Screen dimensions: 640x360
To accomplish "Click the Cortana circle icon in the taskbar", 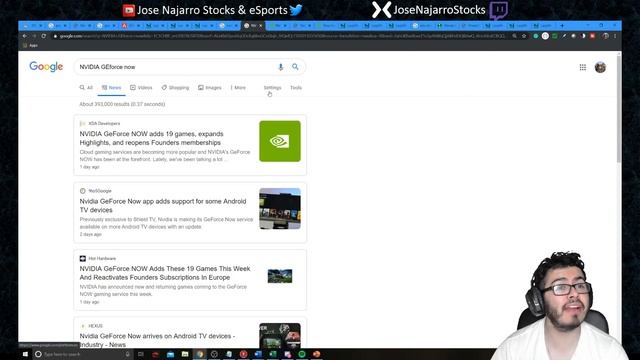I will point(38,354).
